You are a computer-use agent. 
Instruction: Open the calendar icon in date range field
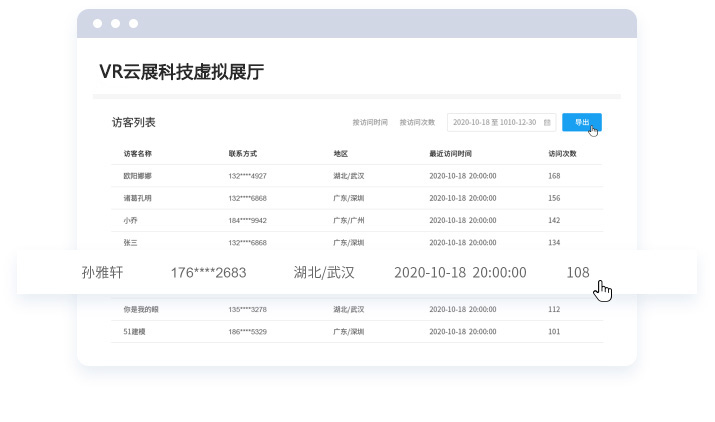547,123
